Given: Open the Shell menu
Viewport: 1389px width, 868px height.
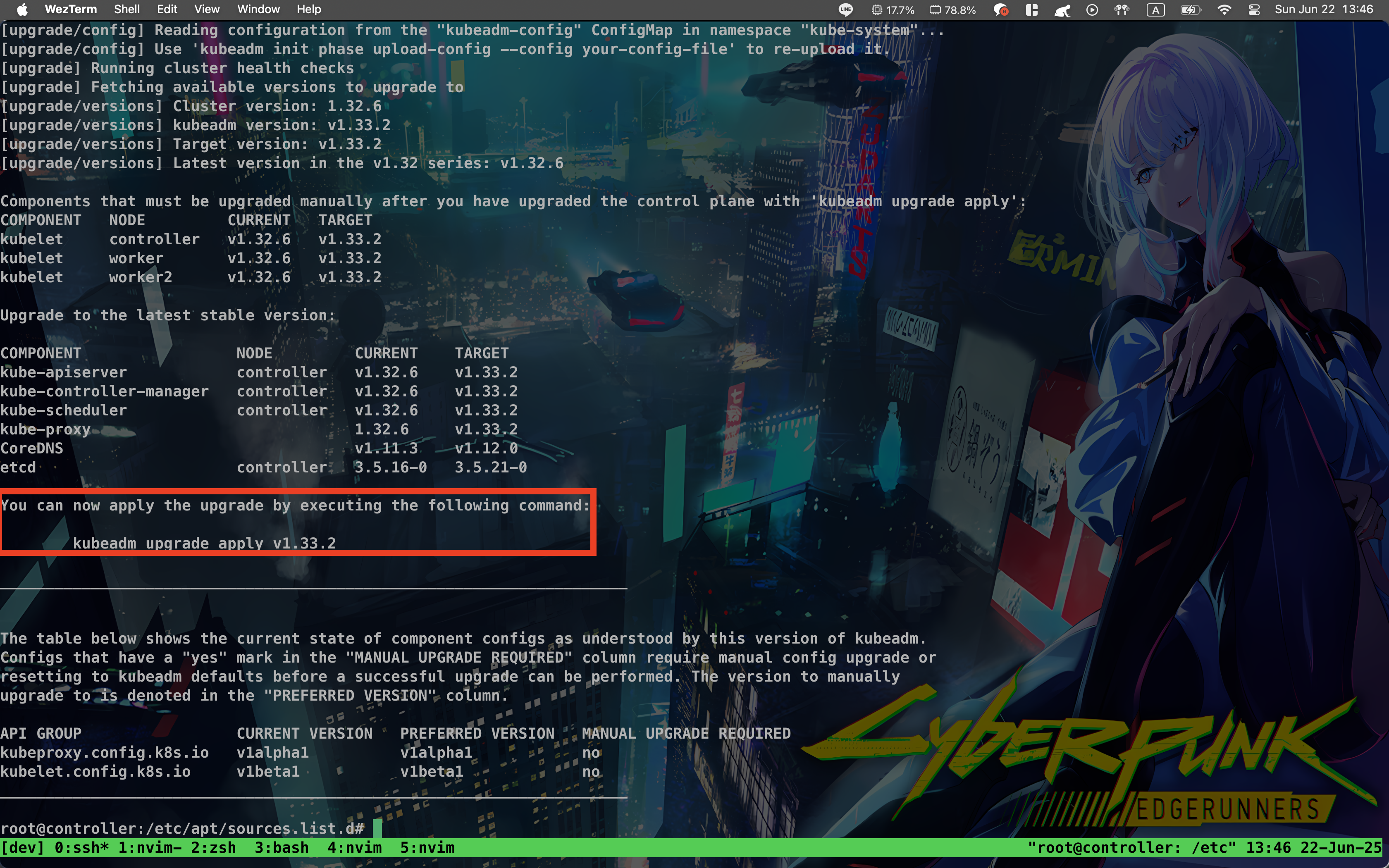Looking at the screenshot, I should tap(127, 9).
